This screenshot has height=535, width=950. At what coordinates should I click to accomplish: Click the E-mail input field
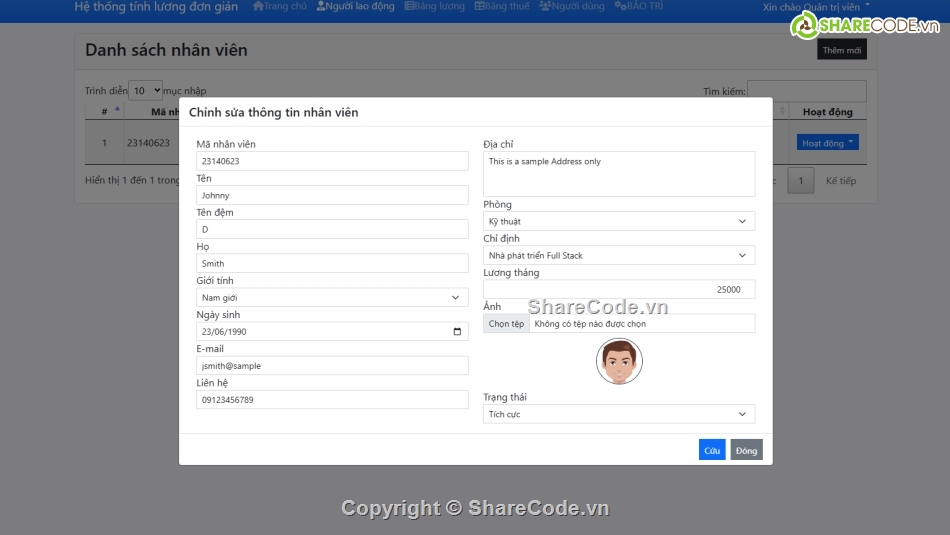[332, 366]
